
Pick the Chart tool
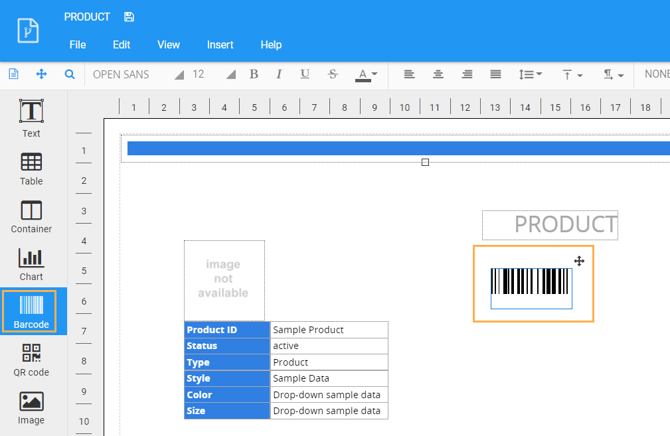[31, 263]
